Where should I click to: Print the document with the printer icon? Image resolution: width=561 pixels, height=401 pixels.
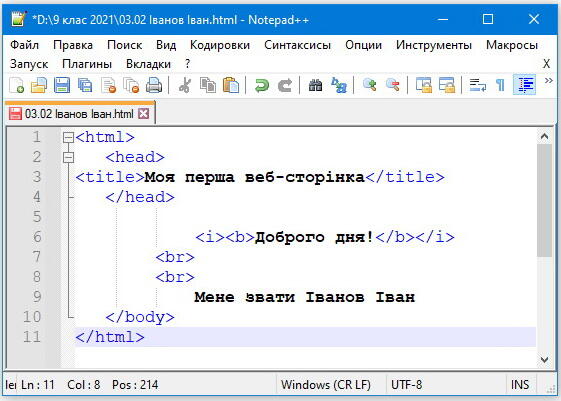(154, 85)
